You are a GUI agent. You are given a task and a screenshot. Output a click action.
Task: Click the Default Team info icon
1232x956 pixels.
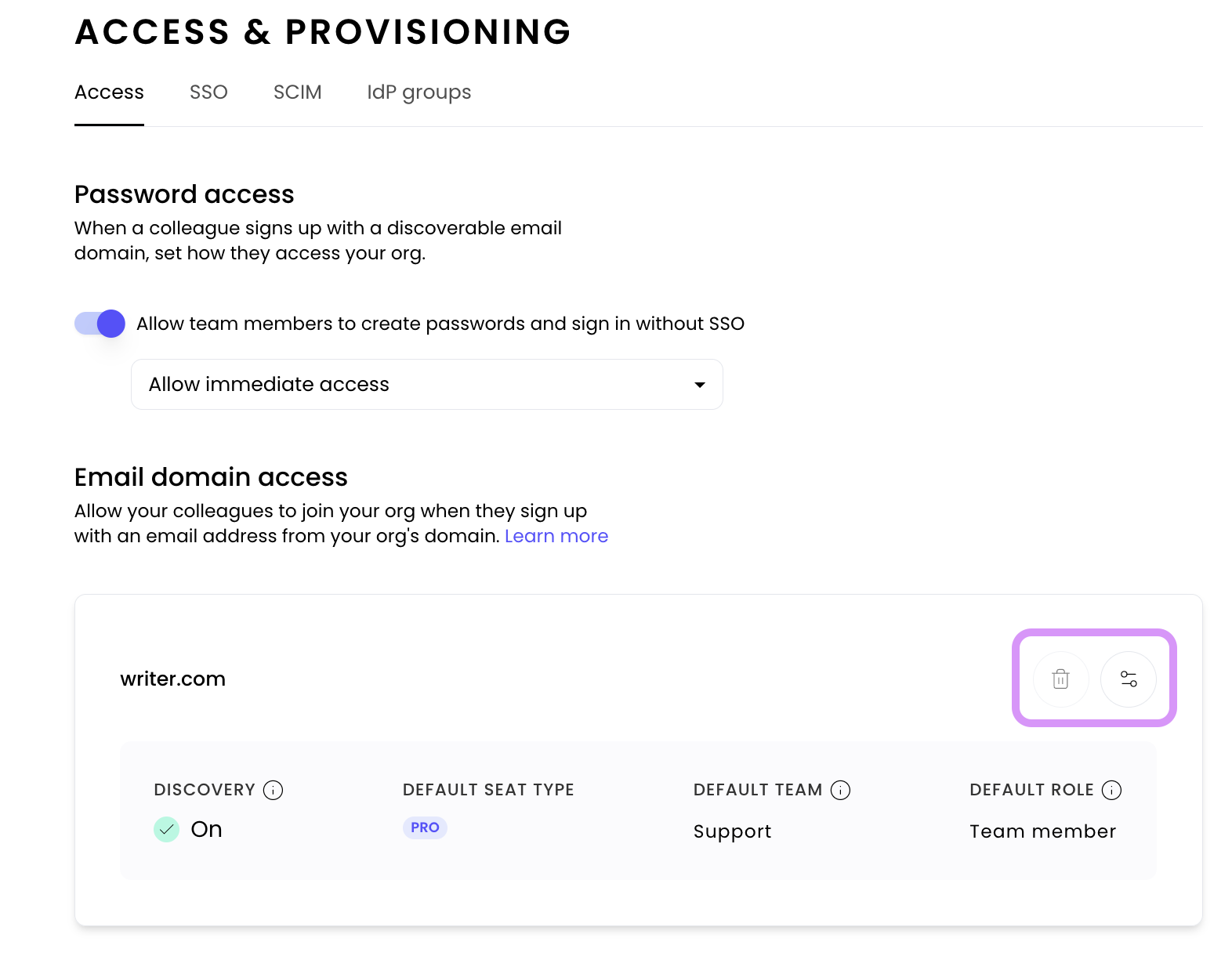click(840, 790)
